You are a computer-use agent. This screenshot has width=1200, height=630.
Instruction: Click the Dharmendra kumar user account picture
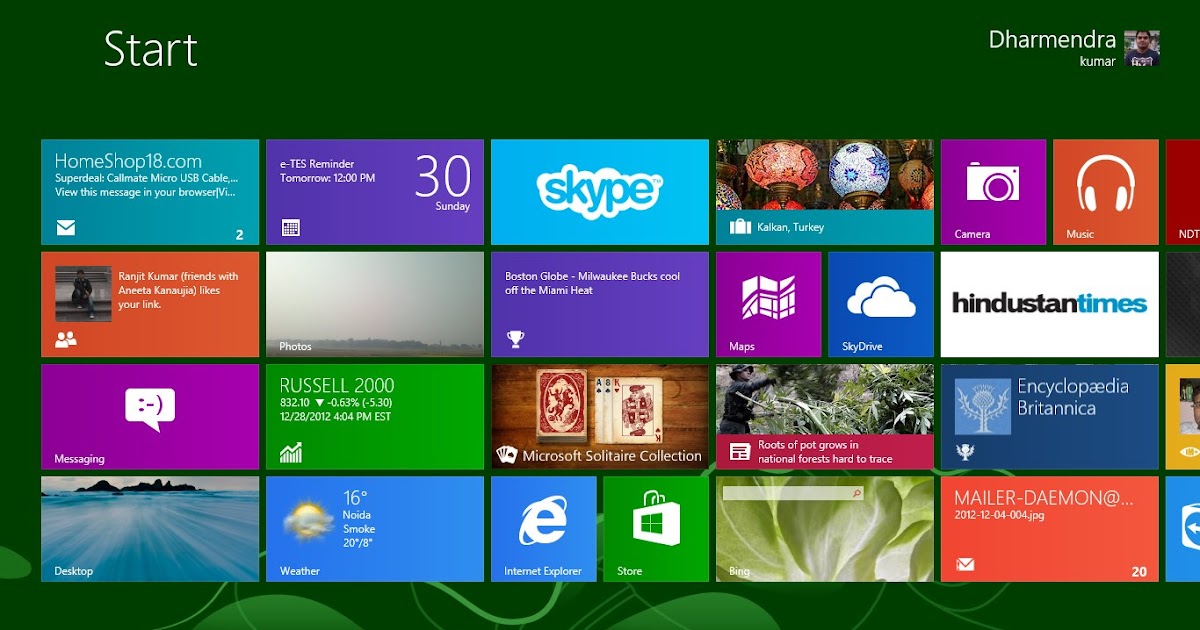1142,48
